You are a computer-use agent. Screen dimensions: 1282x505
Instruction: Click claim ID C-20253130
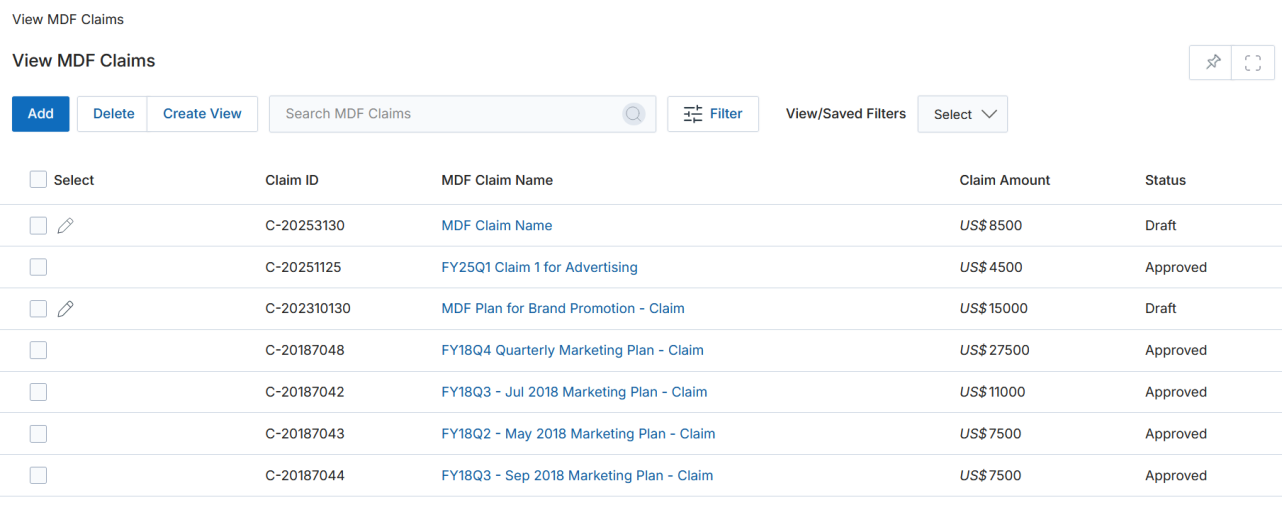[x=305, y=226]
